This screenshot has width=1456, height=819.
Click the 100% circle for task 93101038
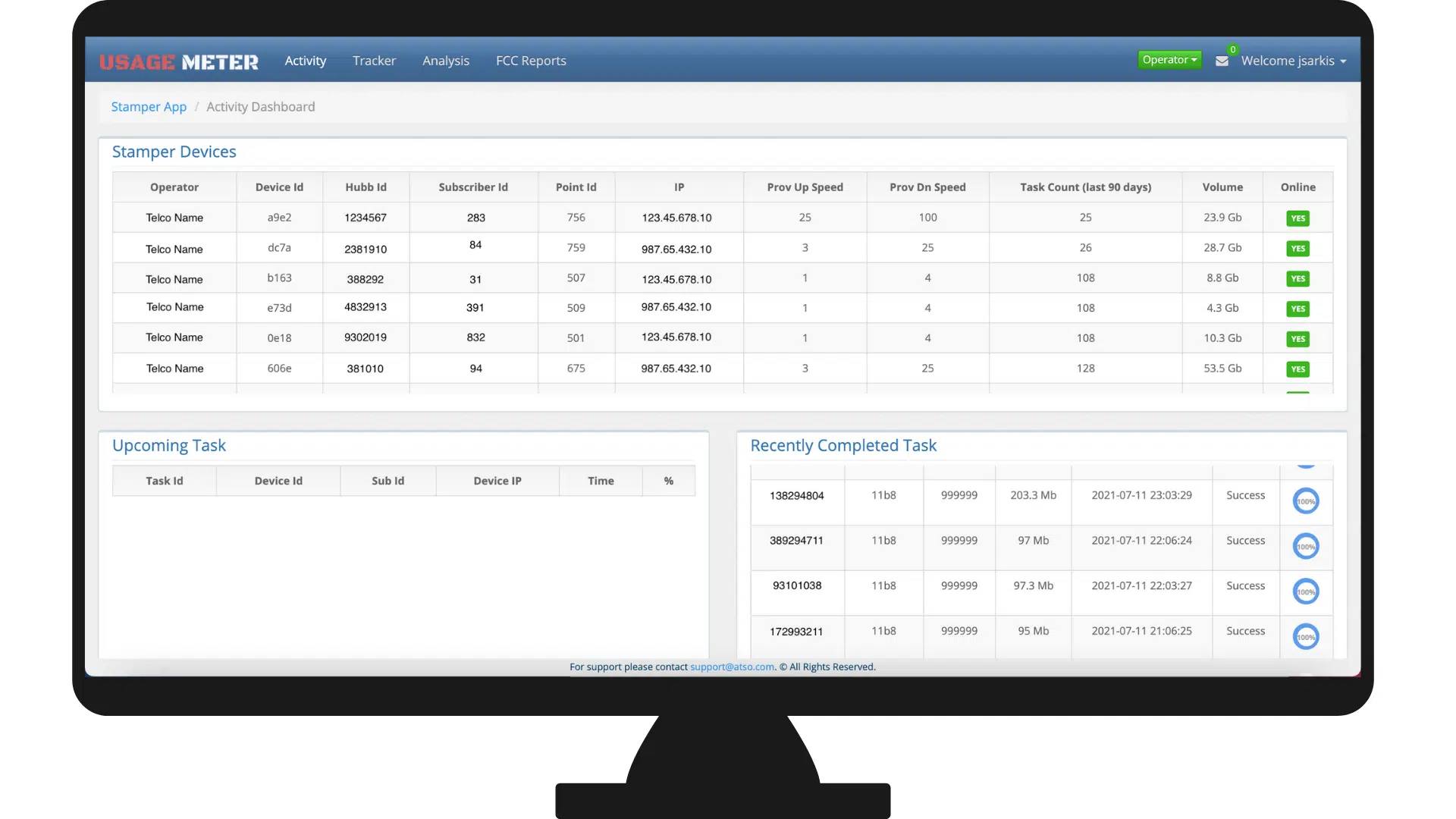(1305, 591)
